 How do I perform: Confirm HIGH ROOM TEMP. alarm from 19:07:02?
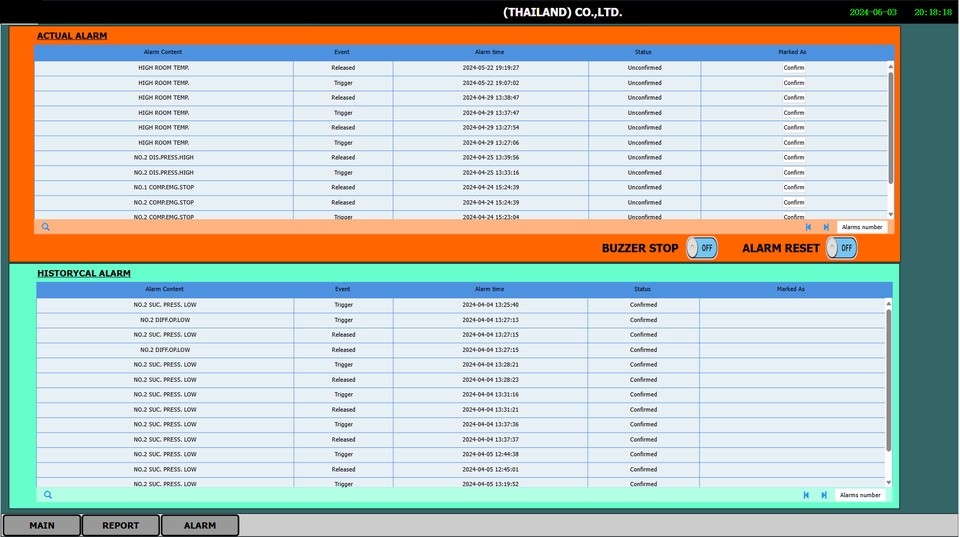(793, 83)
